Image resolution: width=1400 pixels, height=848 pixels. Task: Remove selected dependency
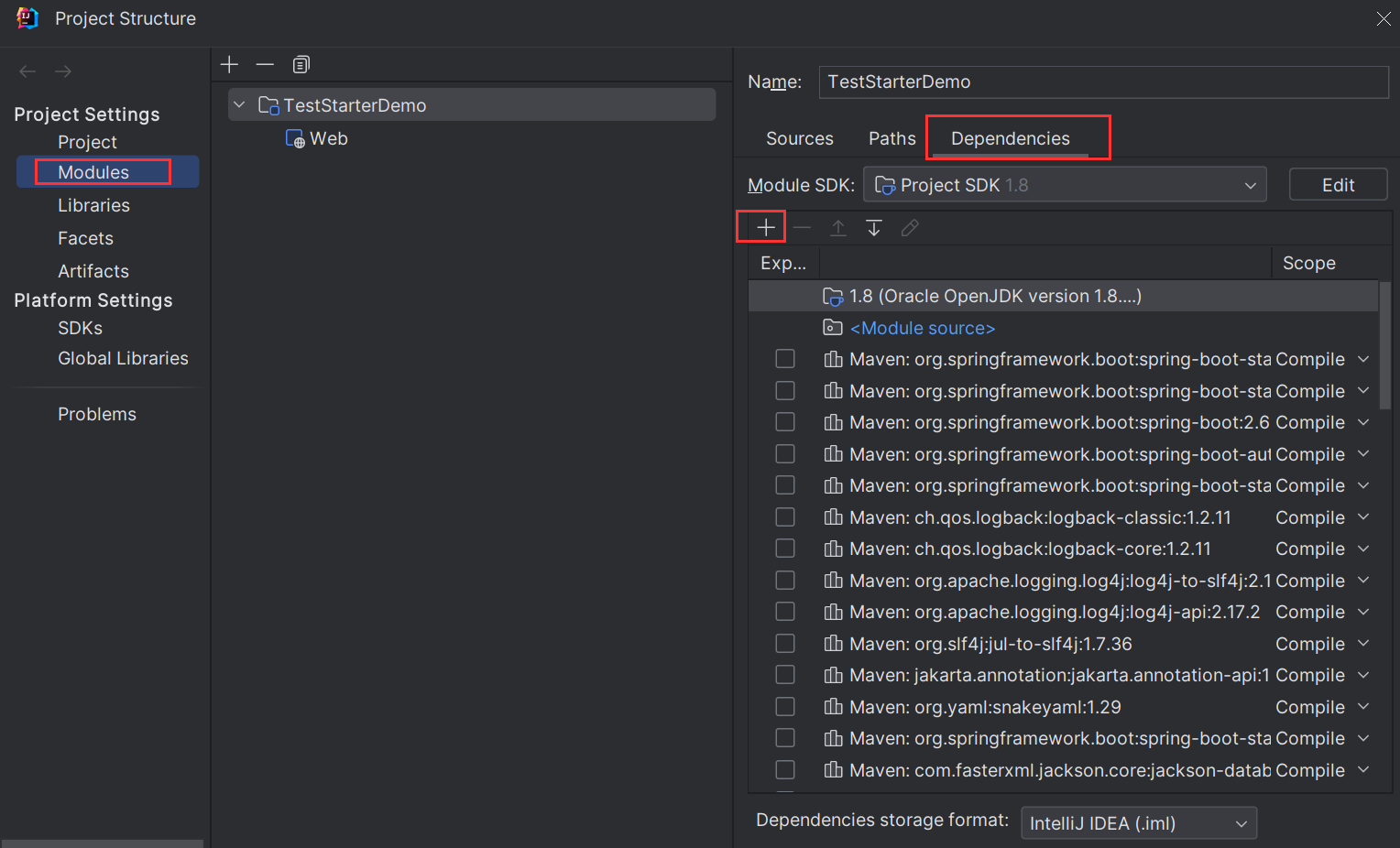click(x=803, y=227)
